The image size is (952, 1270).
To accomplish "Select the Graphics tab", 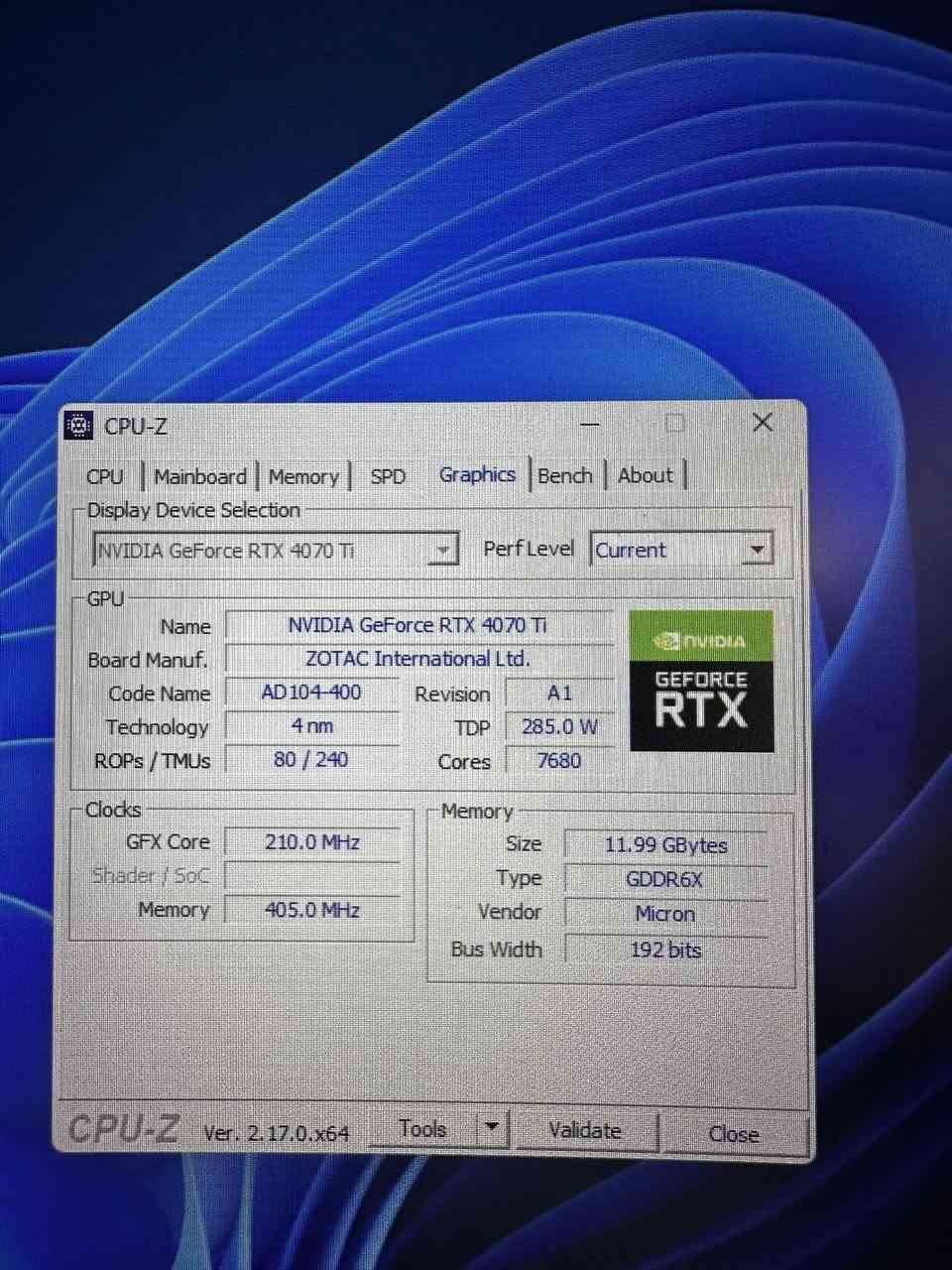I will coord(477,474).
